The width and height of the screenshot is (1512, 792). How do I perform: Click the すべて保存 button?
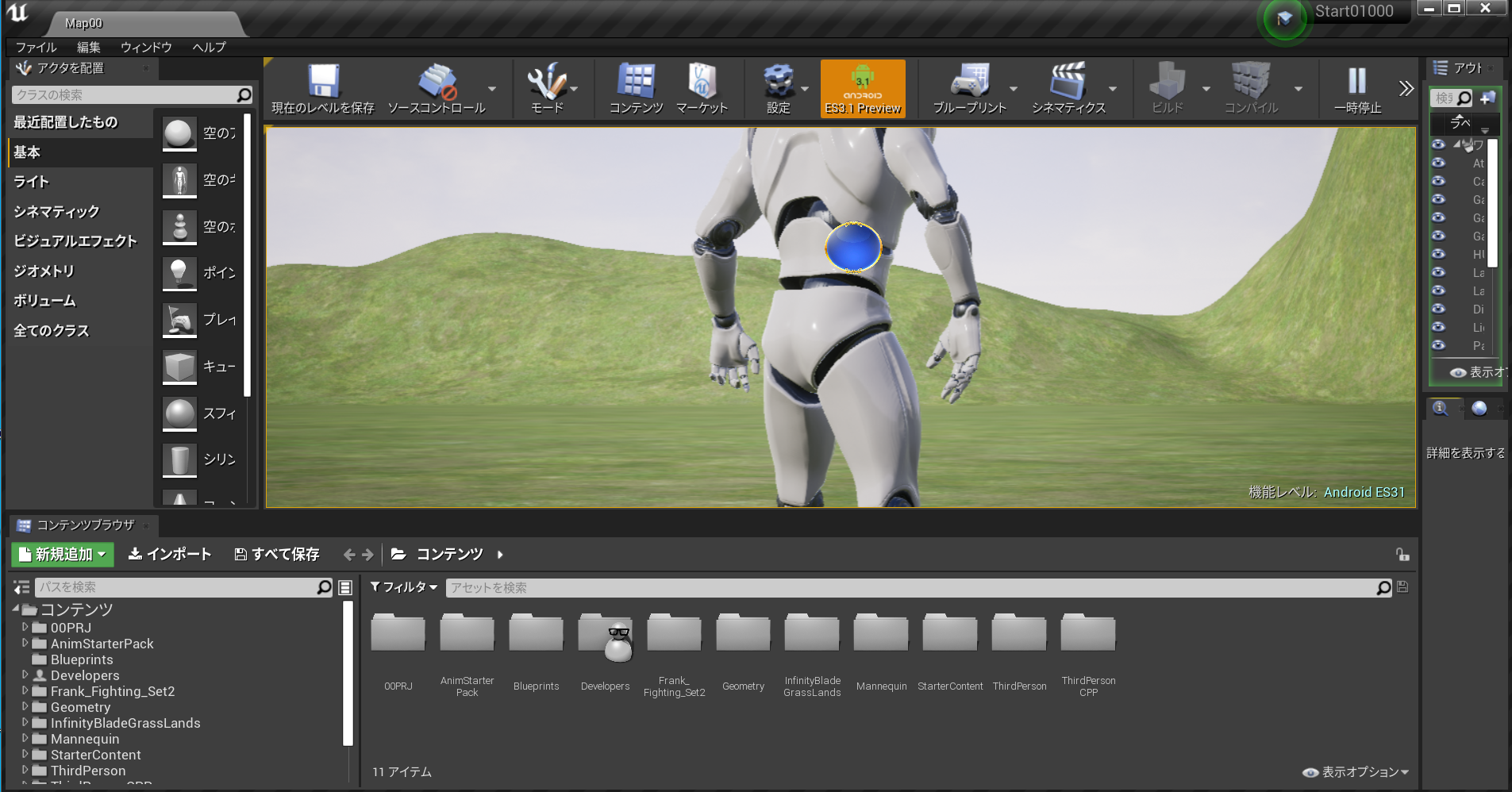tap(277, 555)
